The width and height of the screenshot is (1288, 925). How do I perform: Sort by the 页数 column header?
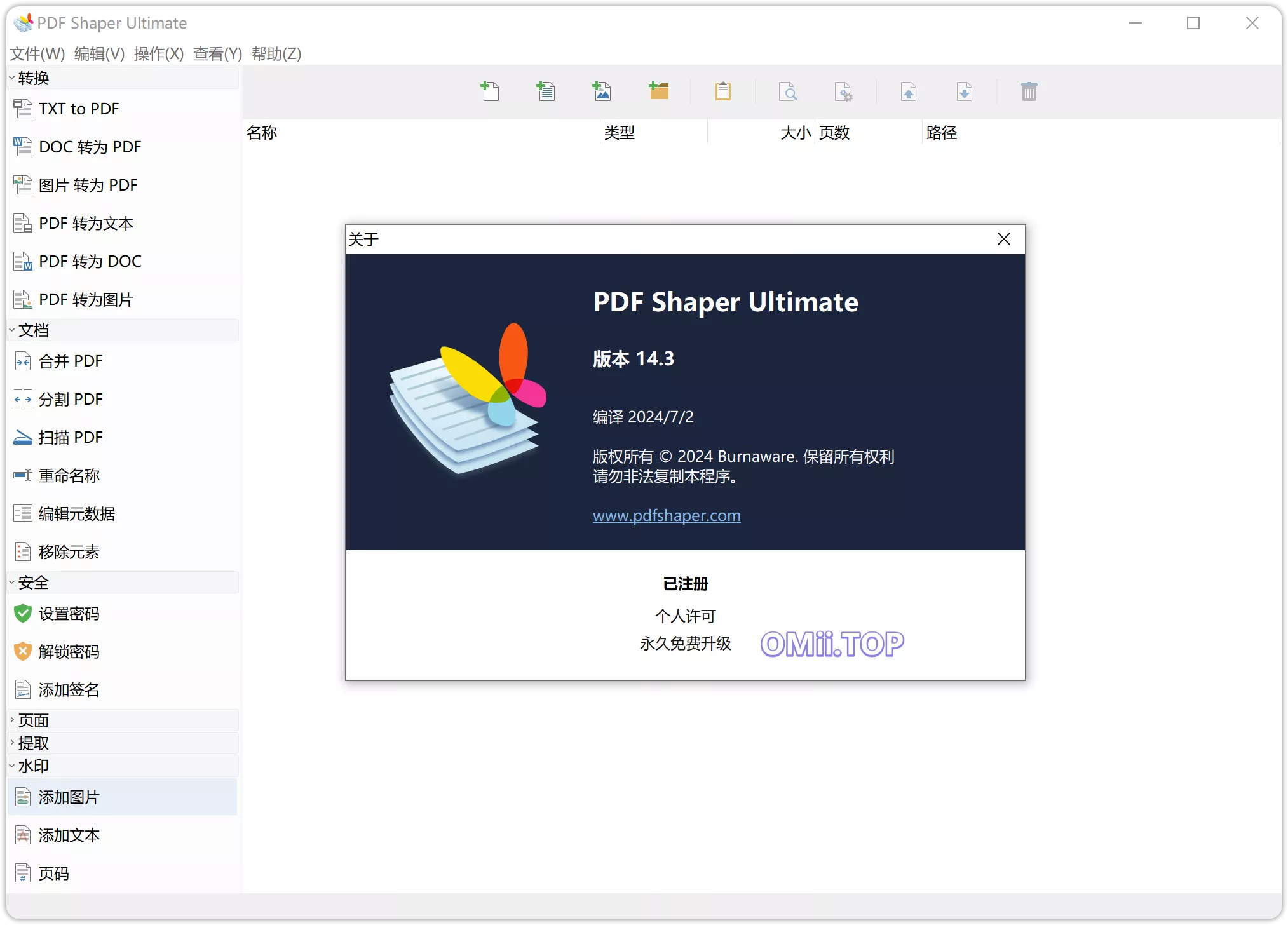[x=869, y=133]
